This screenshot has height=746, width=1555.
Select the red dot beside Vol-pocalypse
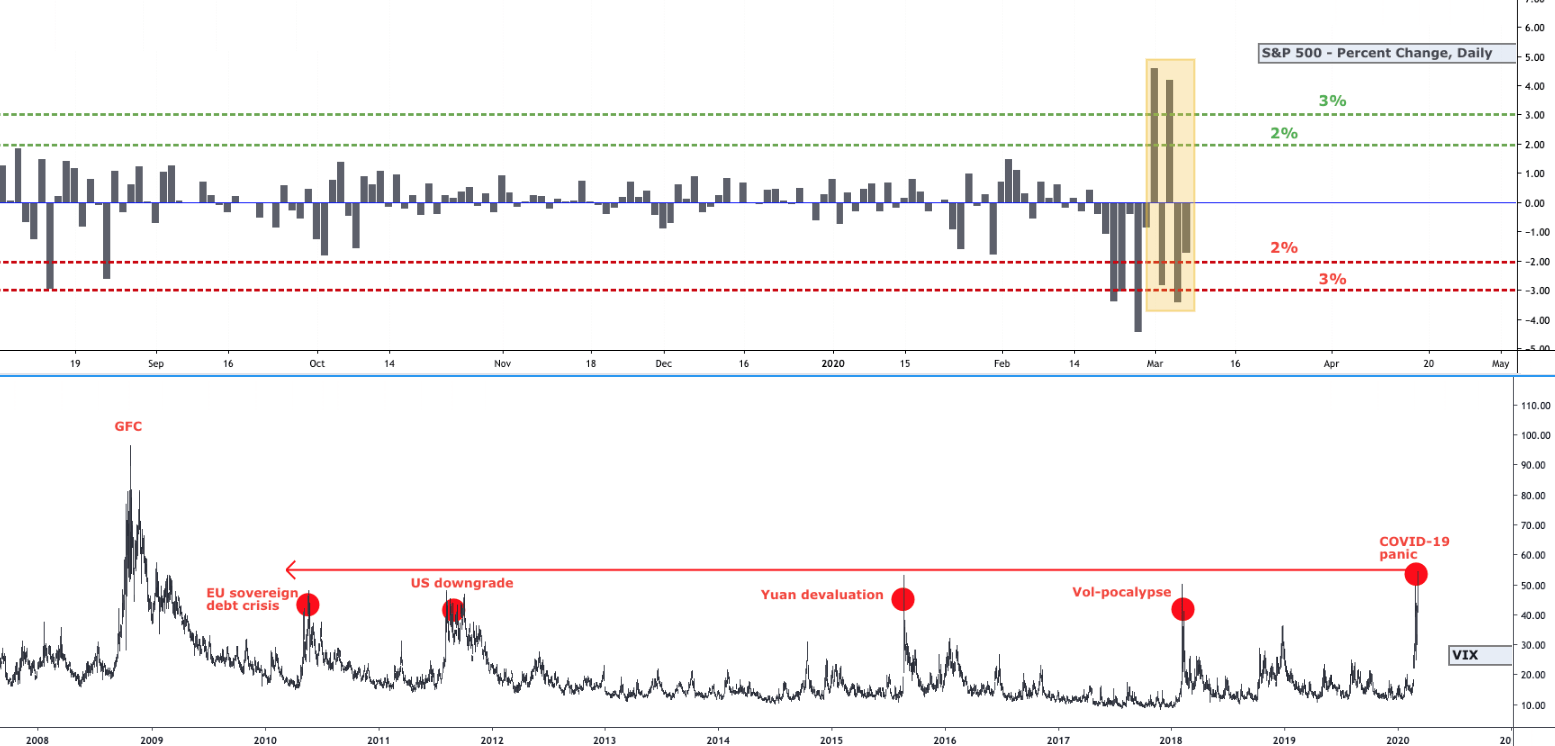coord(1182,608)
